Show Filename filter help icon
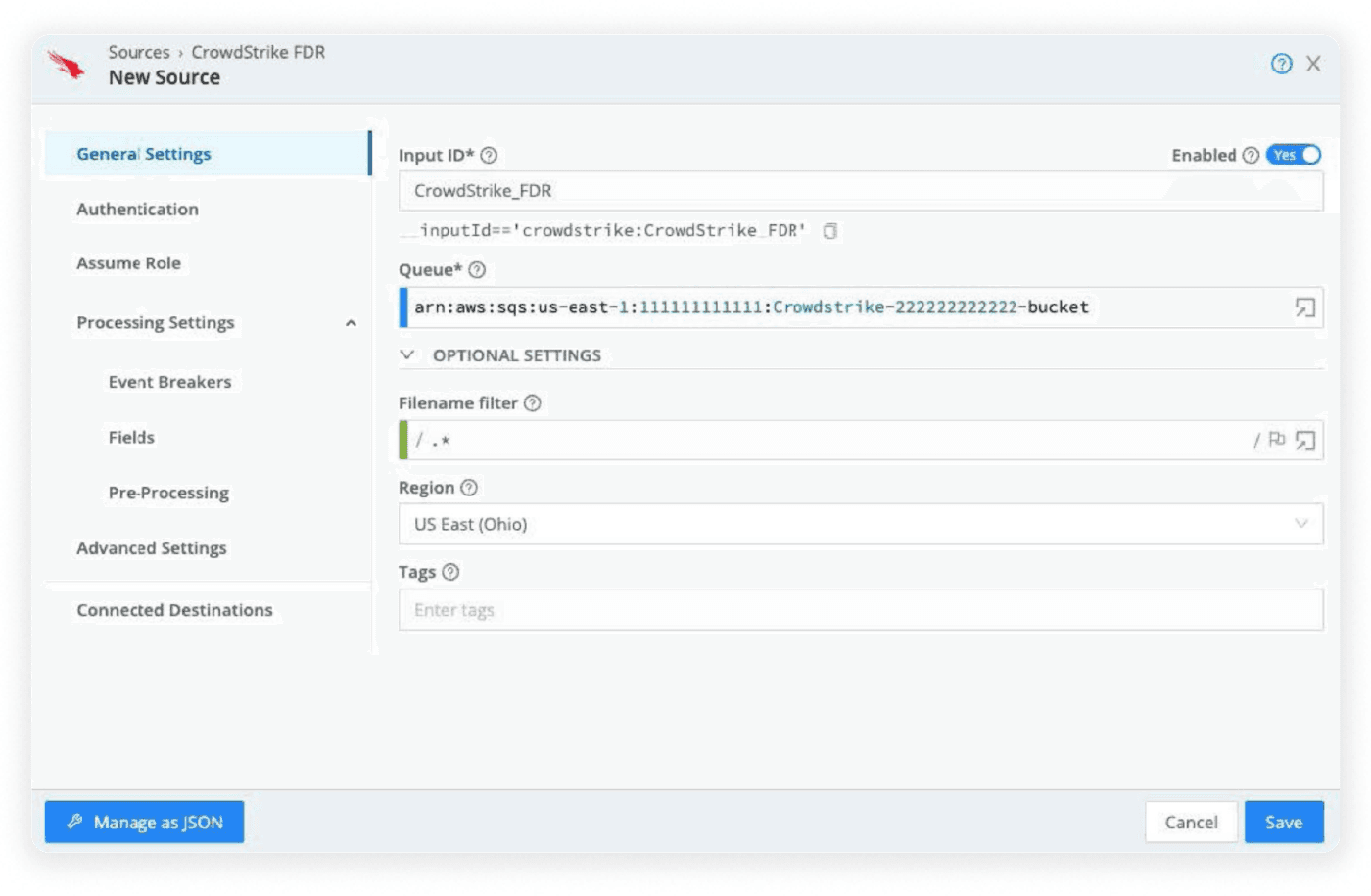This screenshot has width=1371, height=896. click(x=532, y=402)
